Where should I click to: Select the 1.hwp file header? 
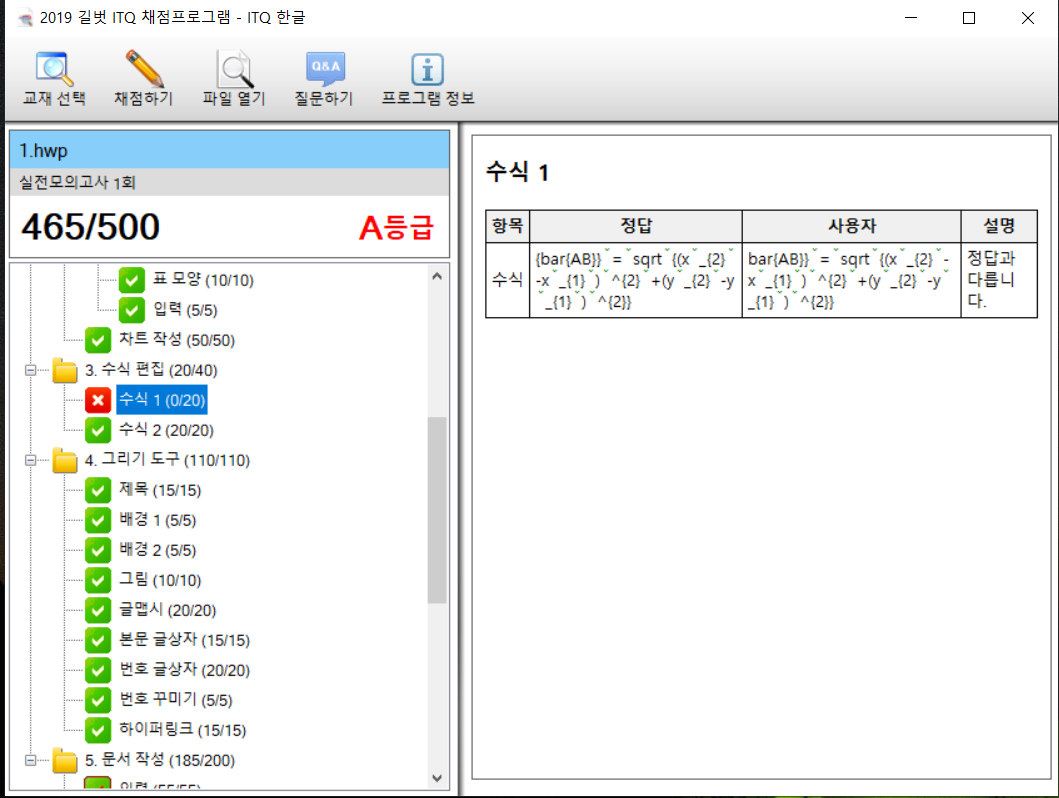pyautogui.click(x=229, y=151)
